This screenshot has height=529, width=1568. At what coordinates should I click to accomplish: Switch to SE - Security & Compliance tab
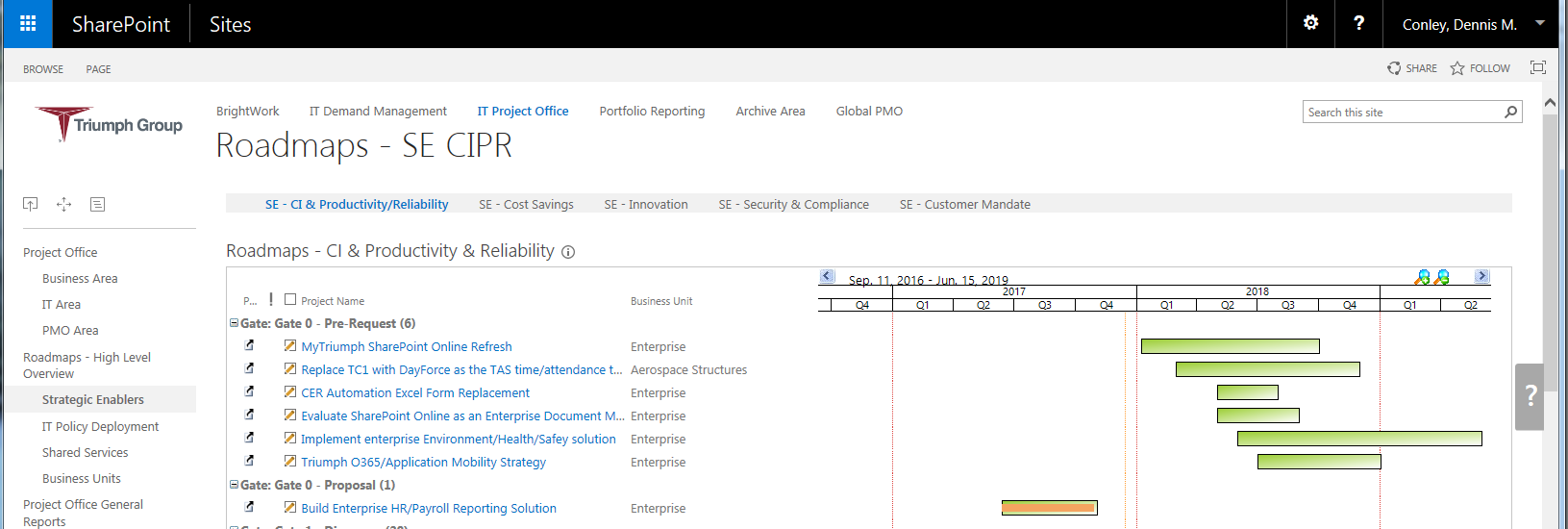(x=794, y=204)
